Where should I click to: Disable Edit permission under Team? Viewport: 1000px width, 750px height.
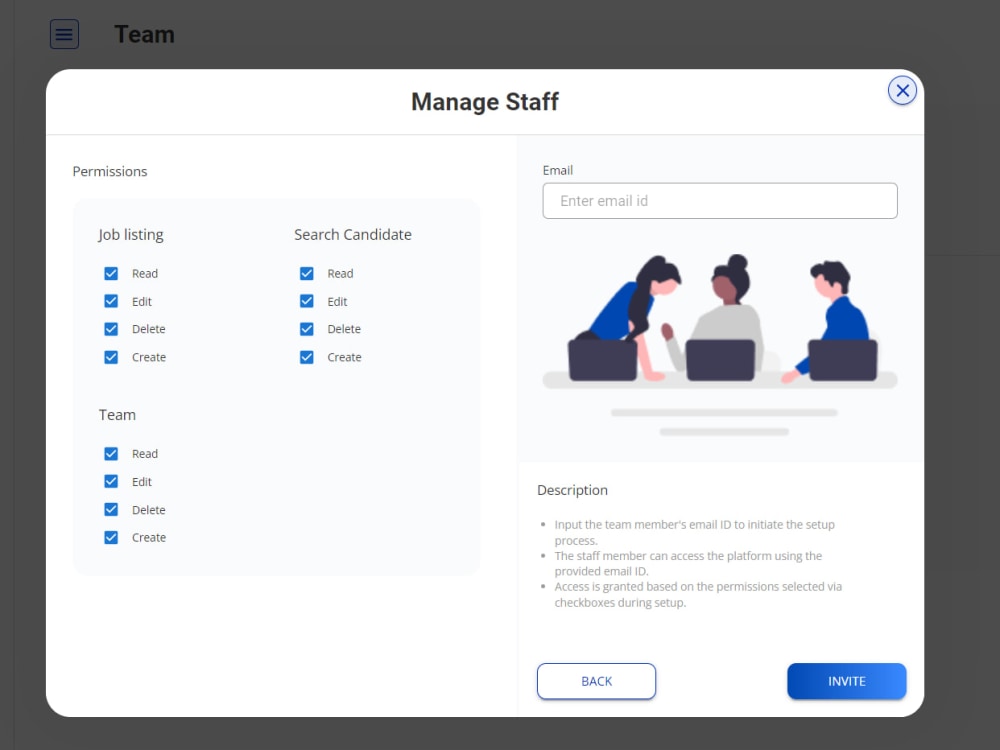[x=111, y=482]
